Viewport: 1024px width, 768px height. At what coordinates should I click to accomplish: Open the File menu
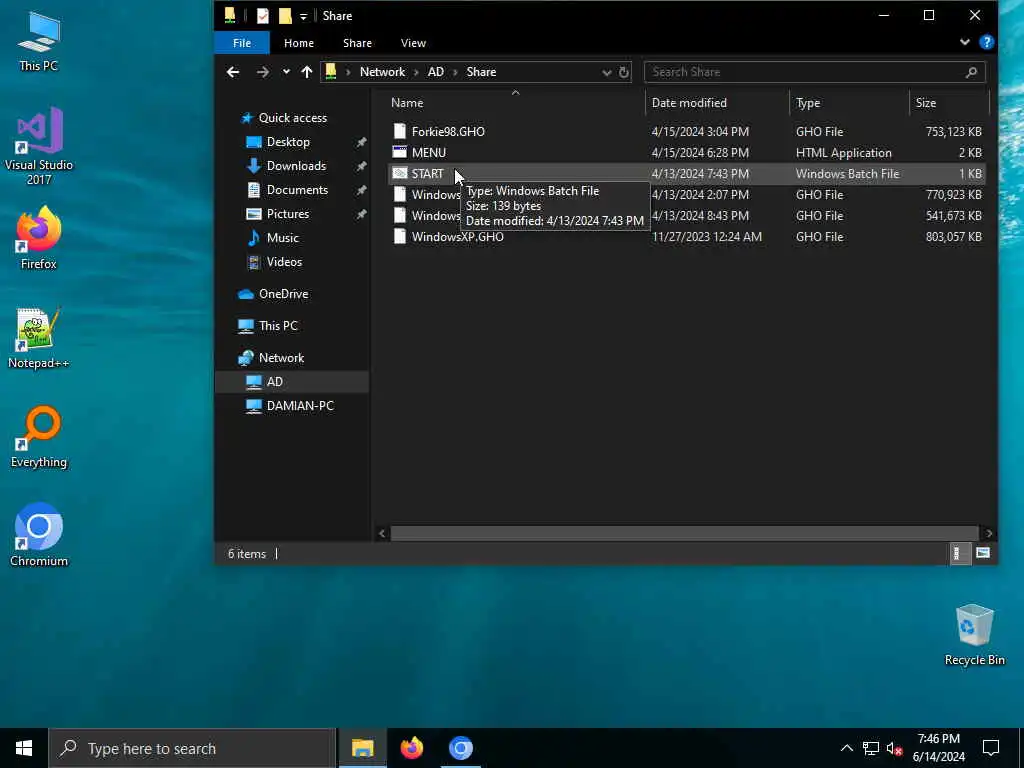[242, 43]
